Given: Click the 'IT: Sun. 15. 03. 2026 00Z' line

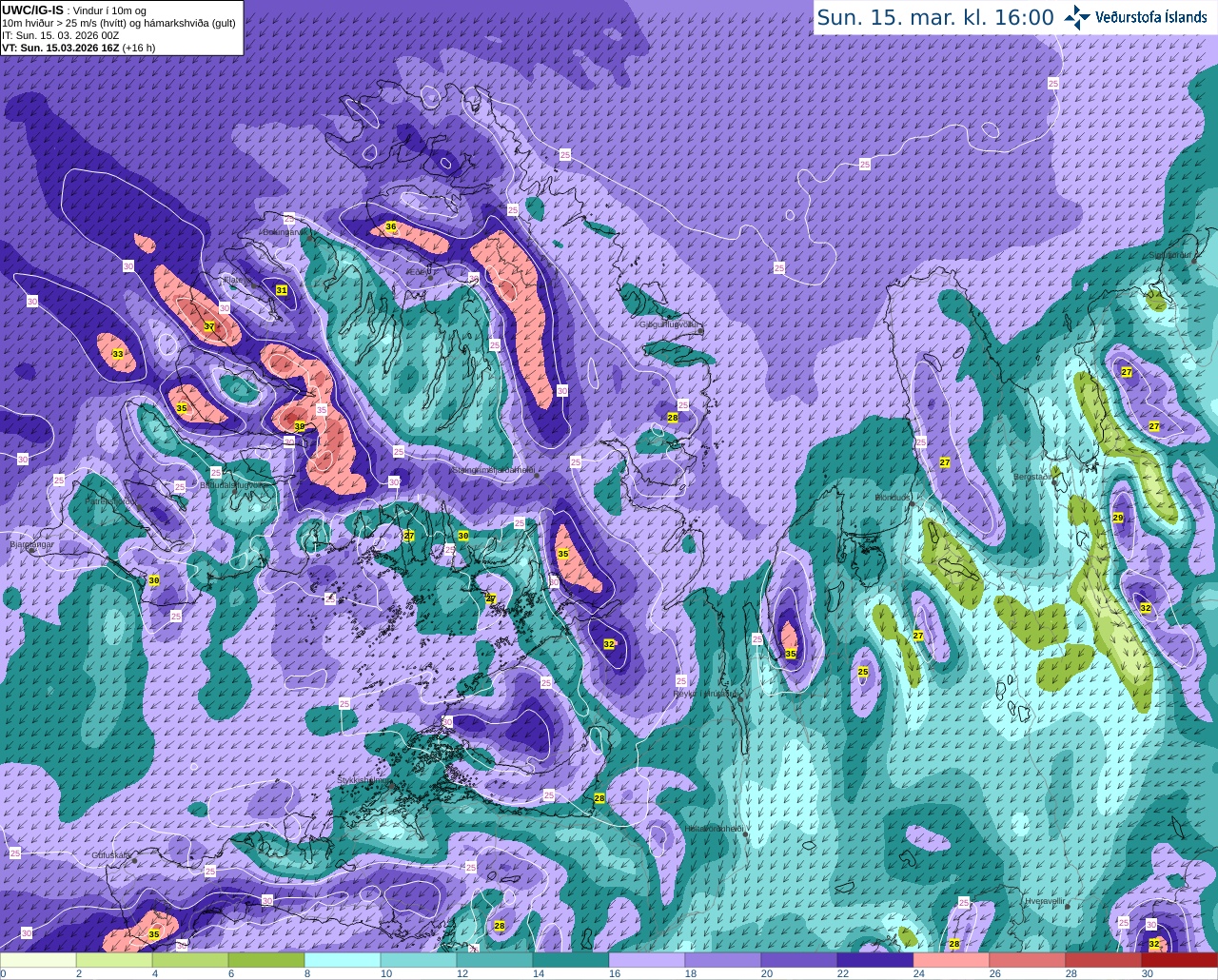Looking at the screenshot, I should pyautogui.click(x=60, y=35).
